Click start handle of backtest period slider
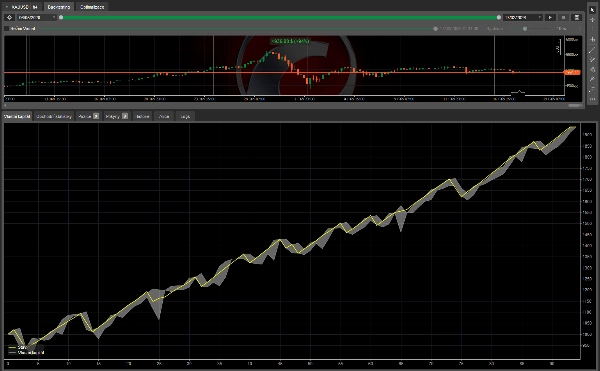Viewport: 600px width, 371px height. pyautogui.click(x=61, y=17)
